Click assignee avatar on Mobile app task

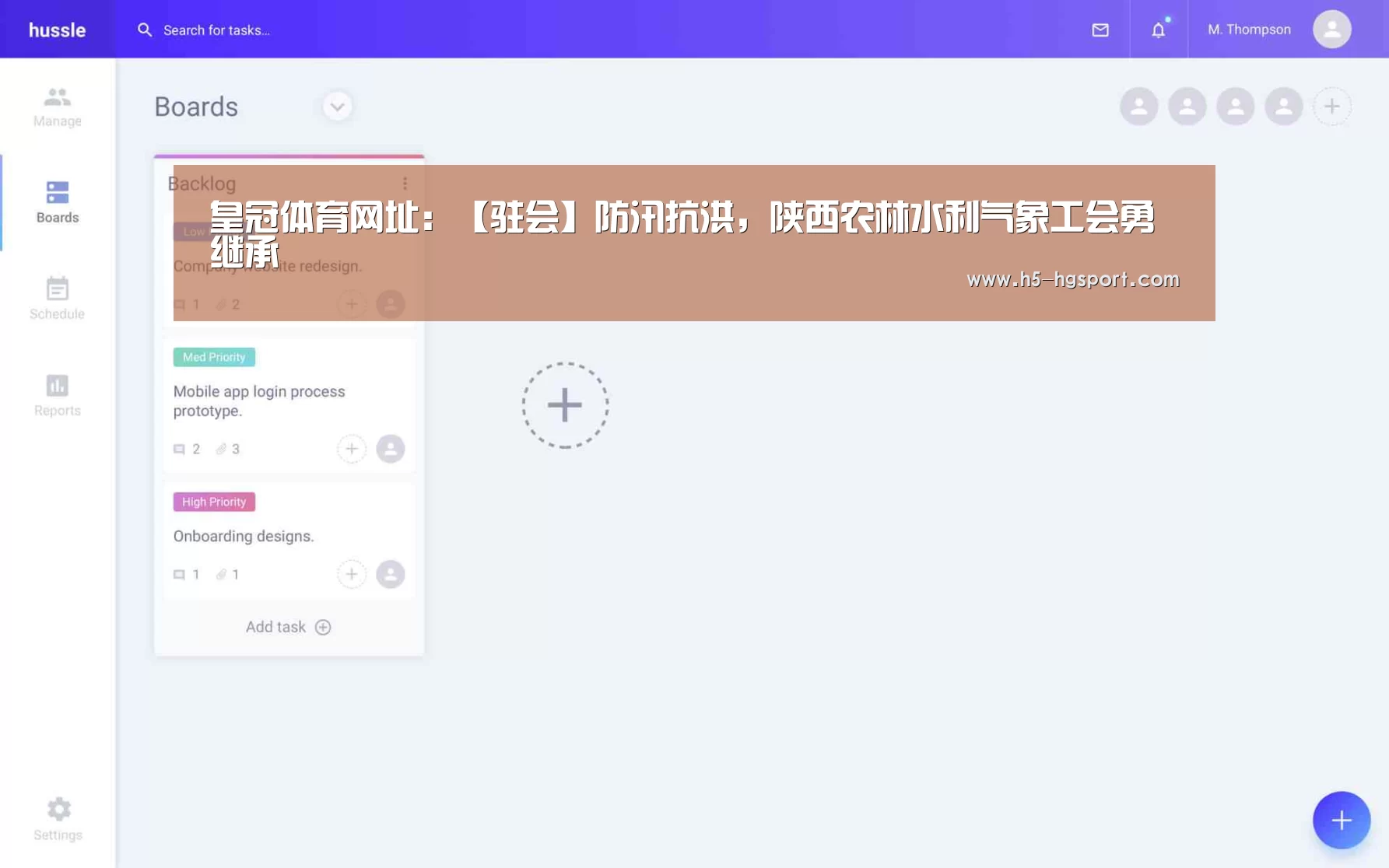pos(391,449)
